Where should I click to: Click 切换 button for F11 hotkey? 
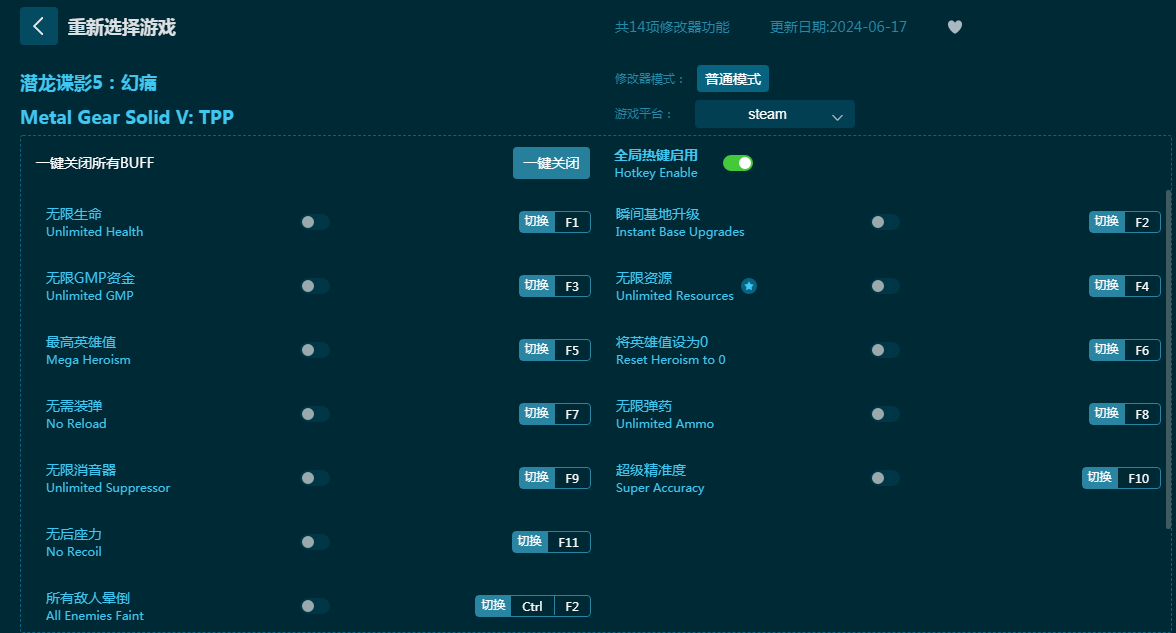coord(530,542)
